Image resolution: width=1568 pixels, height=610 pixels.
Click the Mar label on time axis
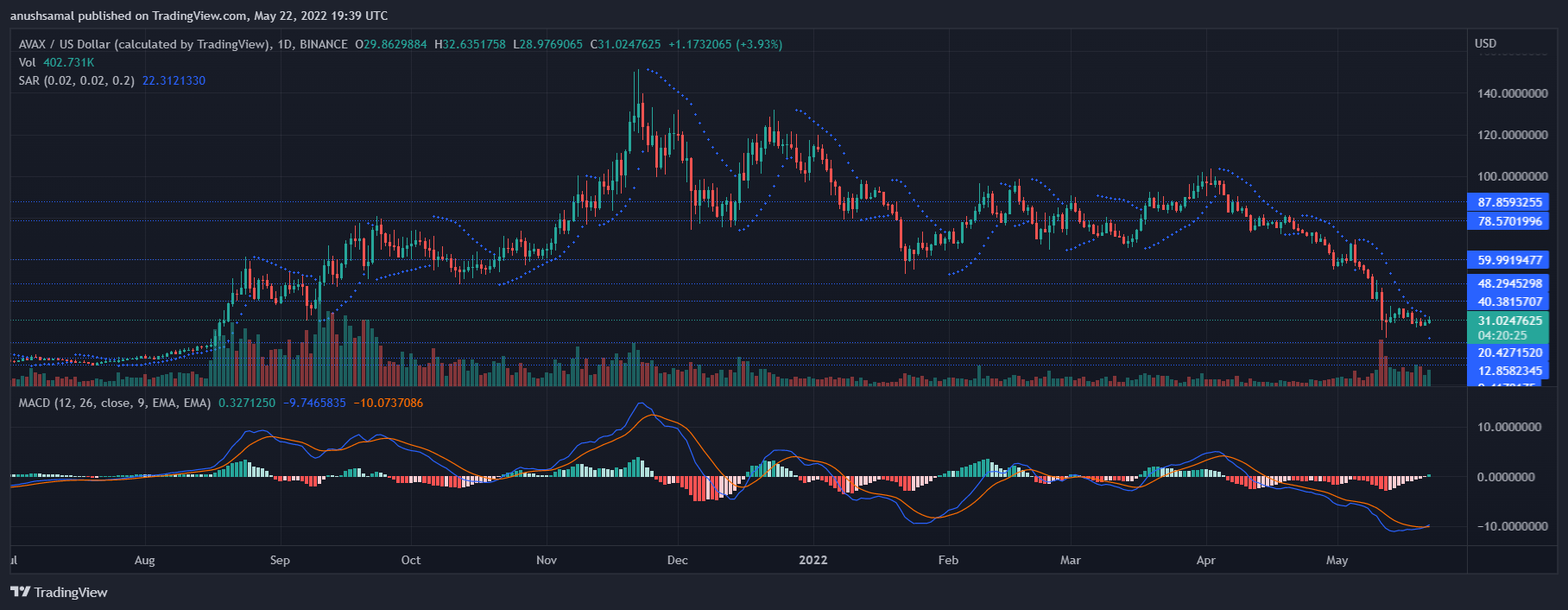coord(1071,560)
